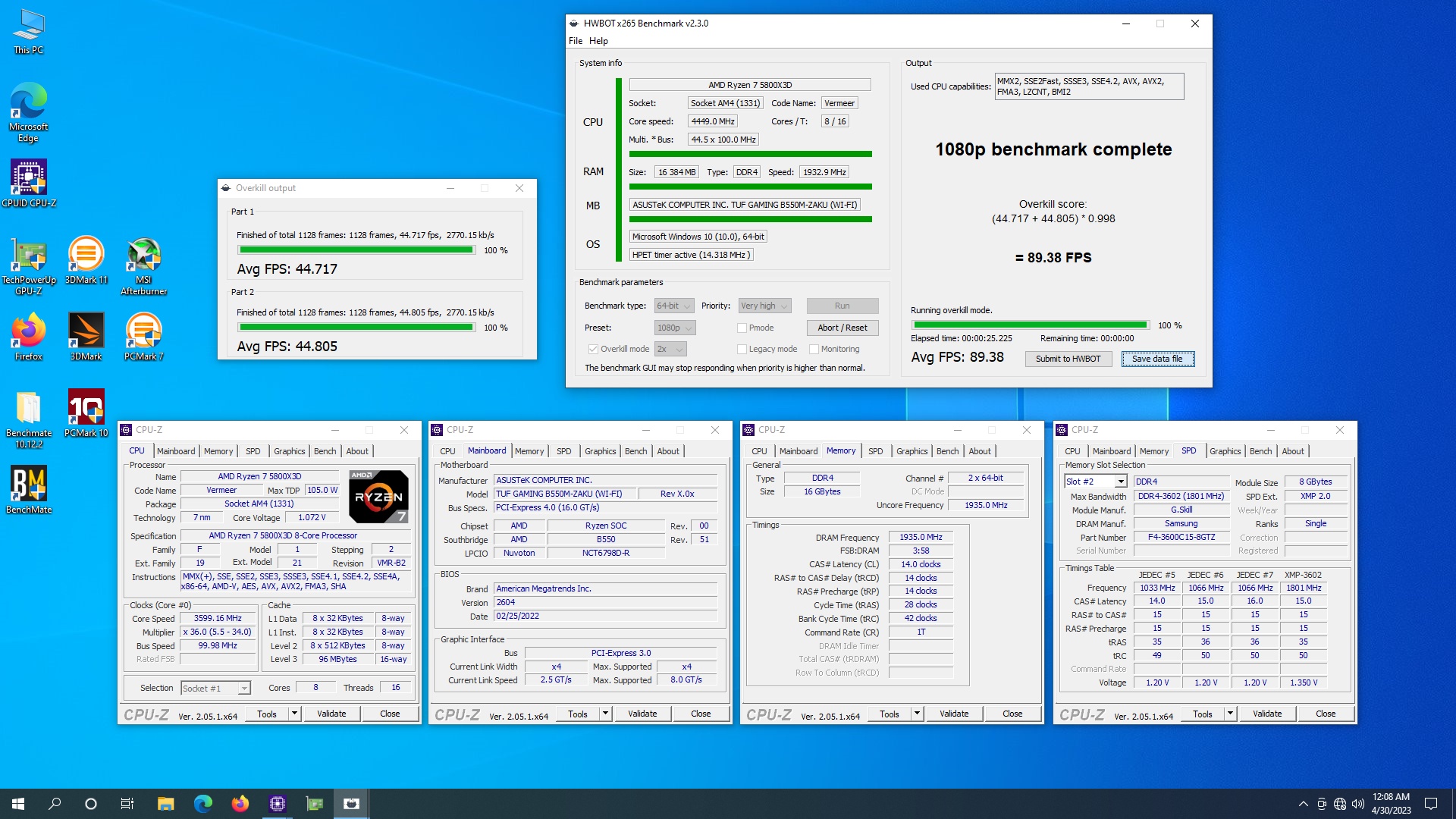Open Microsoft Edge desktop shortcut

coord(29,112)
